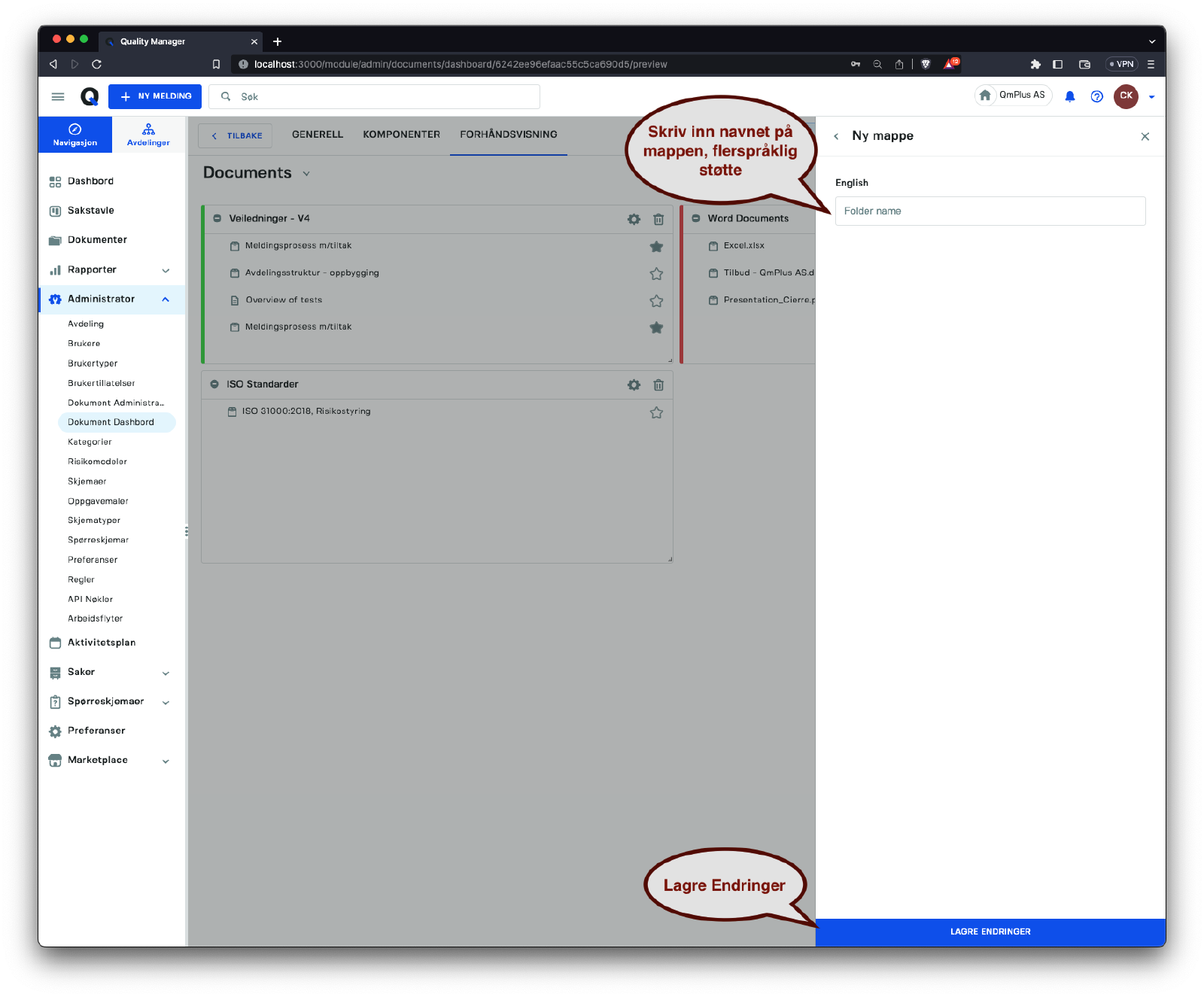The width and height of the screenshot is (1204, 997).
Task: Open the Documents title dropdown
Action: point(306,174)
